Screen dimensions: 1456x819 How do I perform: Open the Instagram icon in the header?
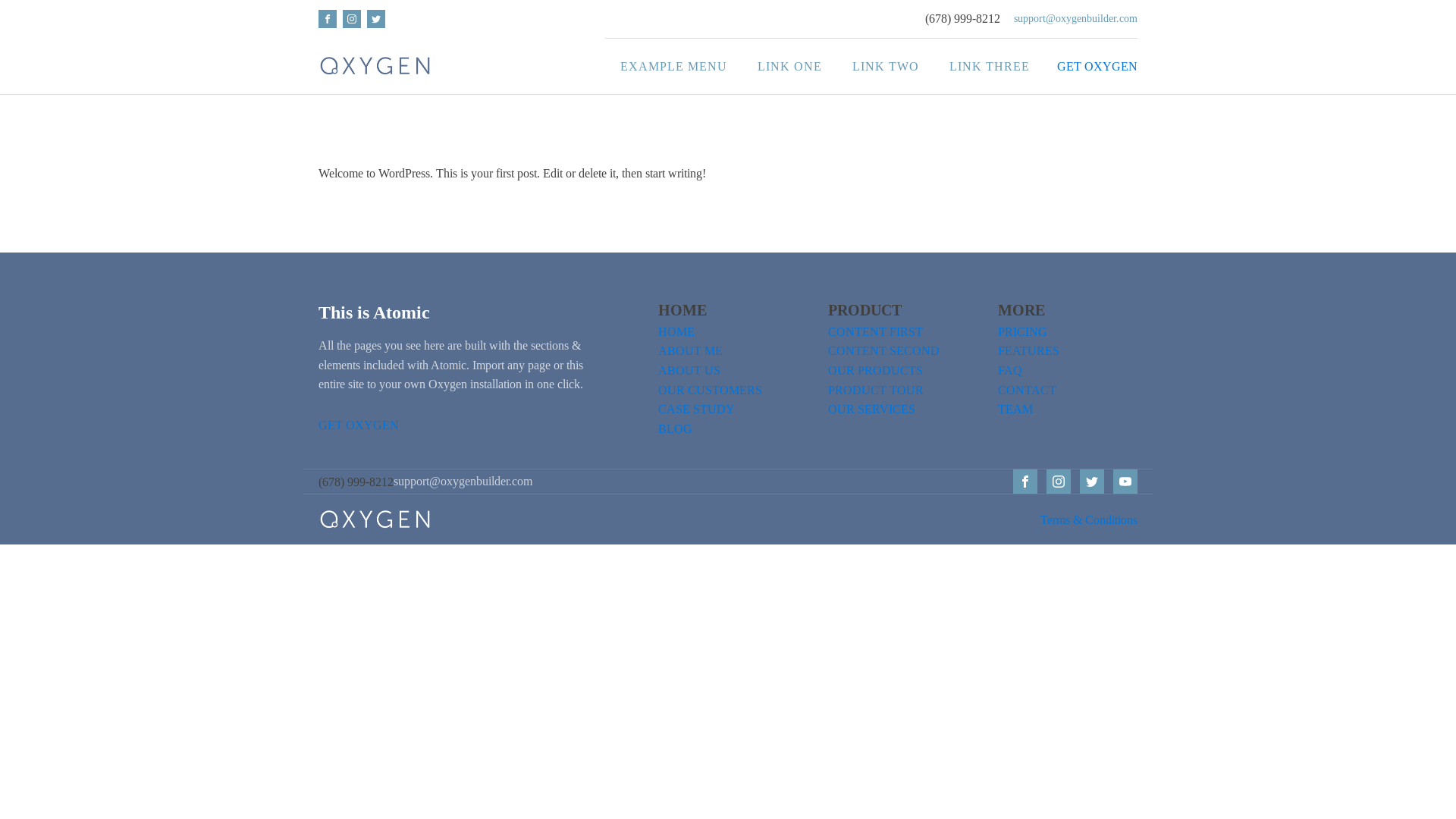[352, 19]
